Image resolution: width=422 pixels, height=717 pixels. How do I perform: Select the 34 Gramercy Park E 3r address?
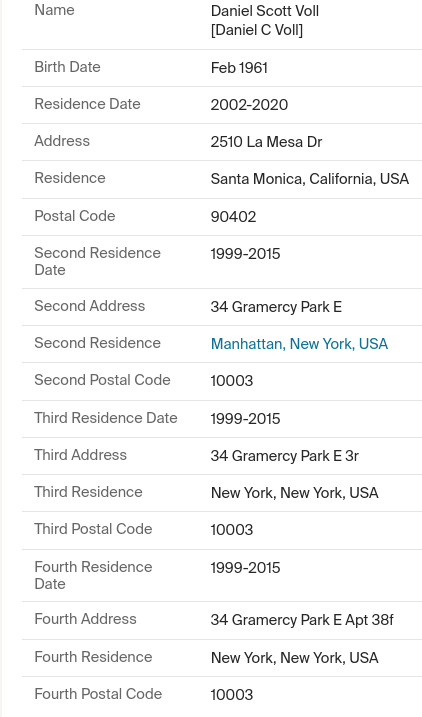284,456
